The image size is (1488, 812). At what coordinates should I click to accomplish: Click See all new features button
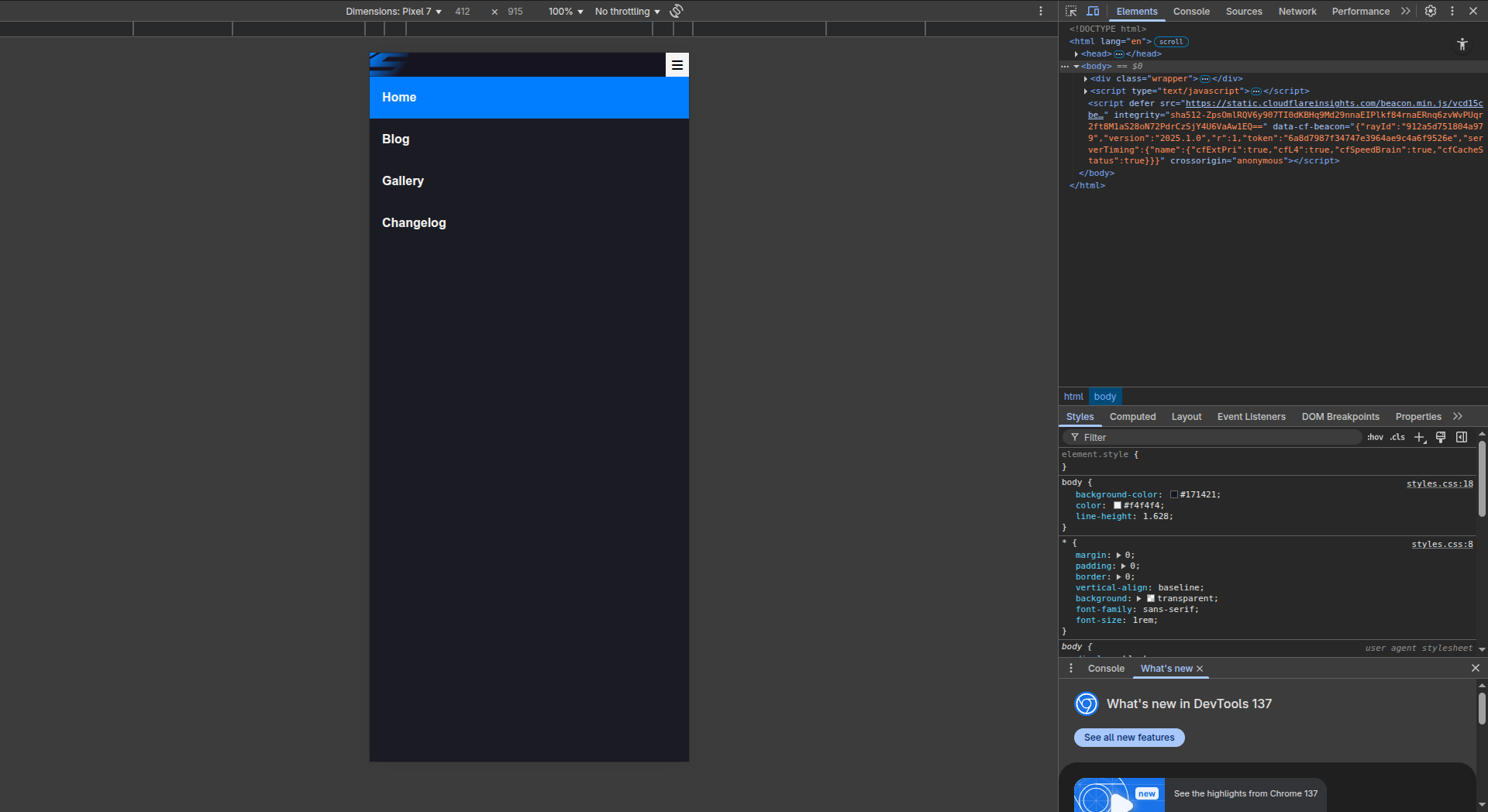tap(1129, 738)
